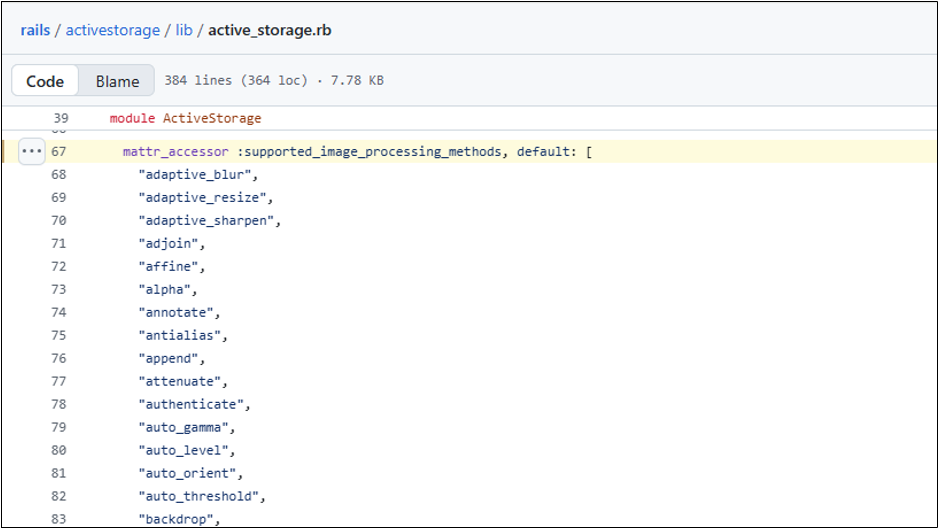Click the "attenuate" string
This screenshot has width=938, height=528.
point(179,381)
